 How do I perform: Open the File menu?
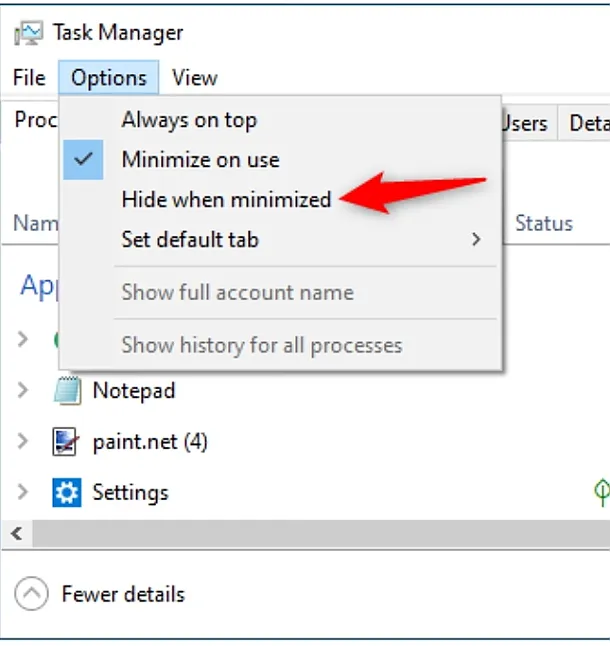click(29, 78)
